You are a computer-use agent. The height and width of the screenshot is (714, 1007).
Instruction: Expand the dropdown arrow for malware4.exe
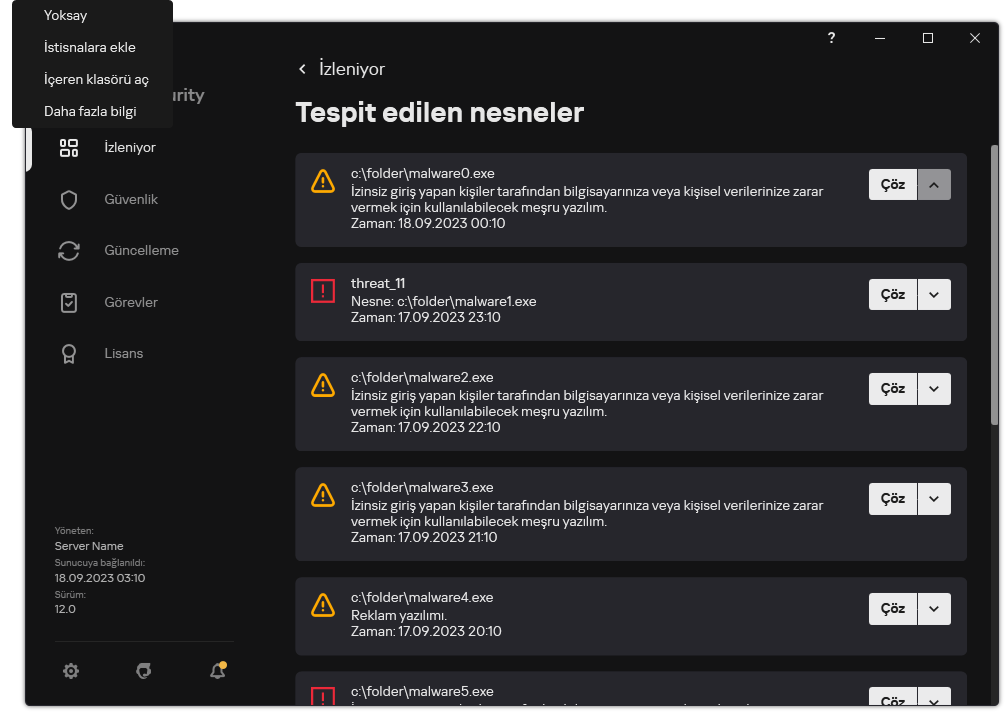pos(934,608)
